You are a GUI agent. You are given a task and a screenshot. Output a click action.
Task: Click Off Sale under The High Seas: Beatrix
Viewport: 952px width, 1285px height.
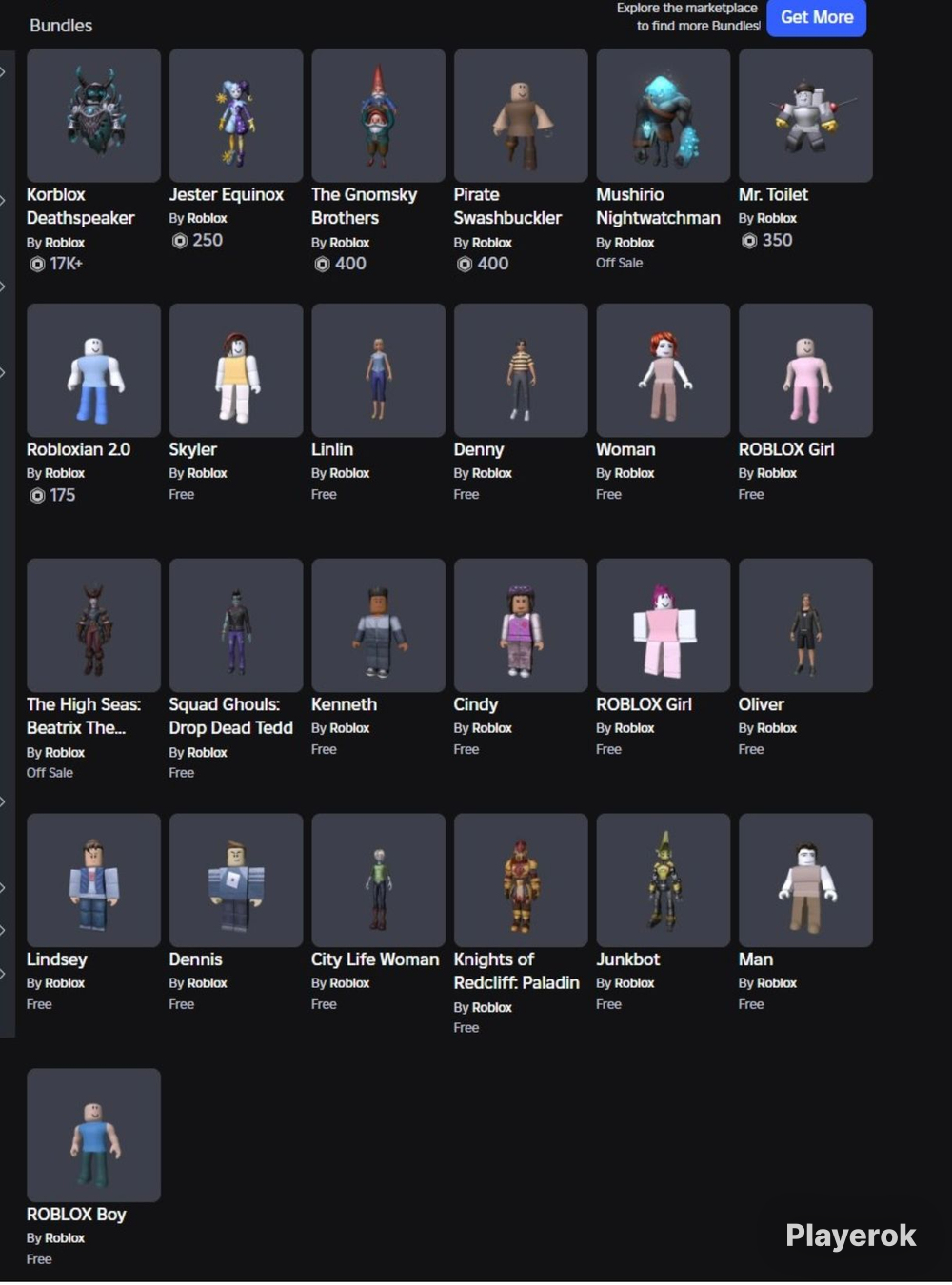[x=50, y=773]
